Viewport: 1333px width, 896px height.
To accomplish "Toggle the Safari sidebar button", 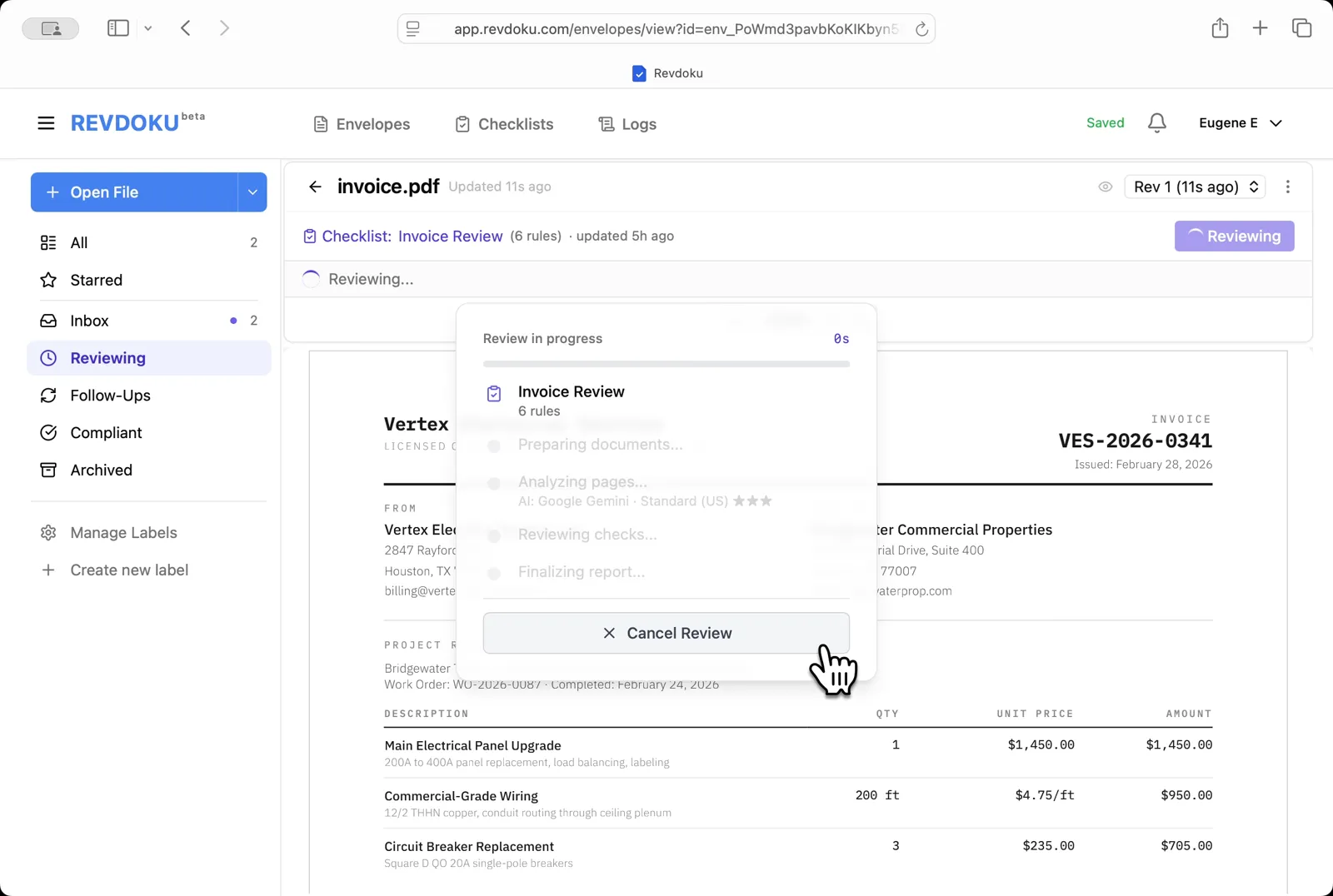I will pos(117,27).
